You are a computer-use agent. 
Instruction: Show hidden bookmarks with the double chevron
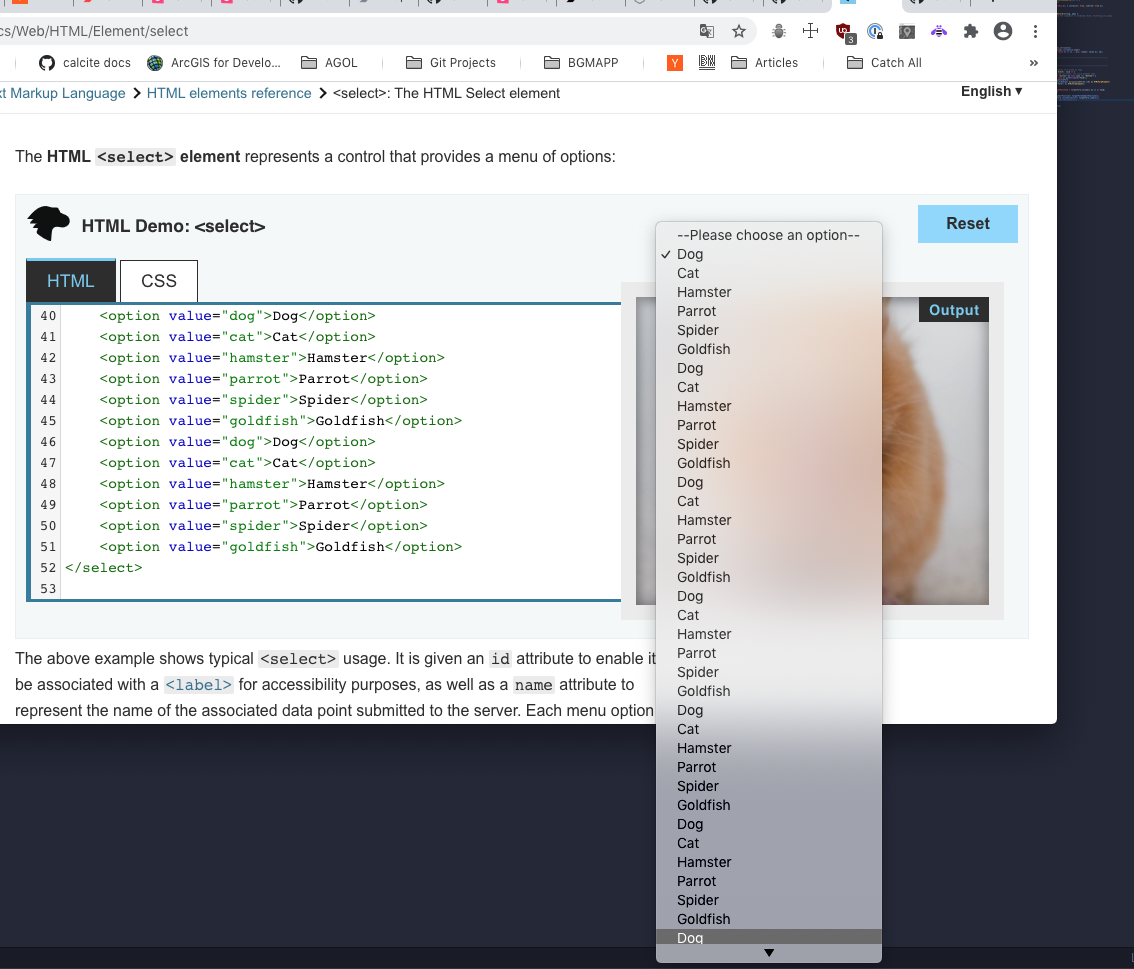click(1033, 63)
